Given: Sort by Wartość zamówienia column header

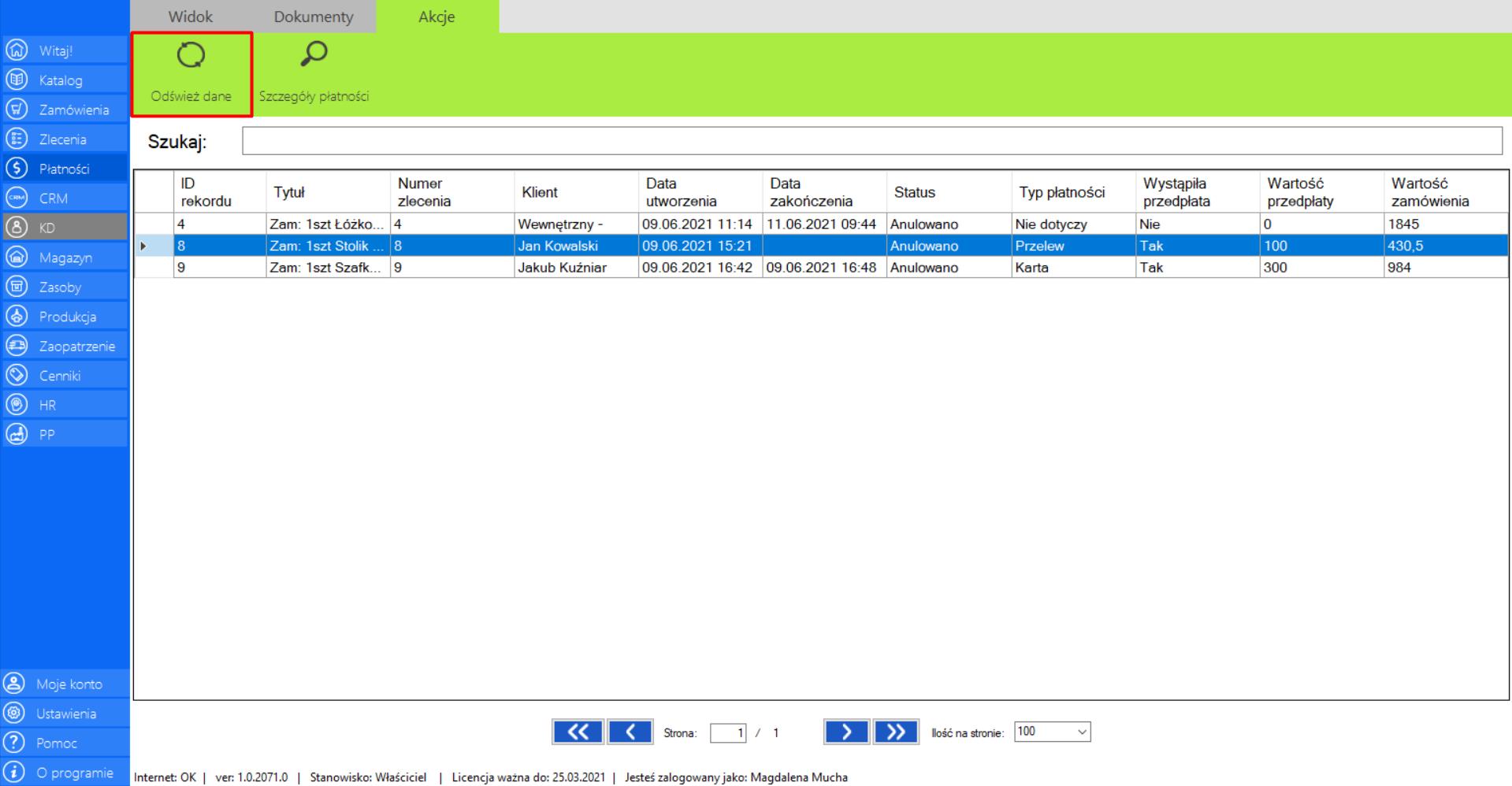Looking at the screenshot, I should (x=1446, y=192).
